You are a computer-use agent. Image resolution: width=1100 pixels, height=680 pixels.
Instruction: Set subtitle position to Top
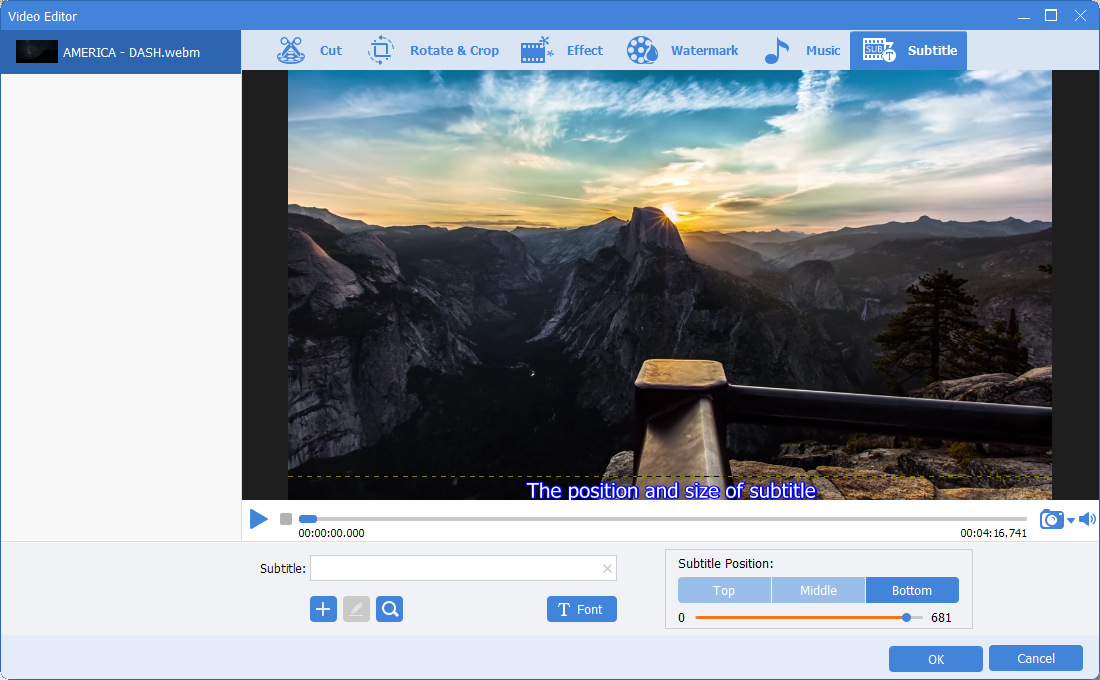(x=724, y=590)
